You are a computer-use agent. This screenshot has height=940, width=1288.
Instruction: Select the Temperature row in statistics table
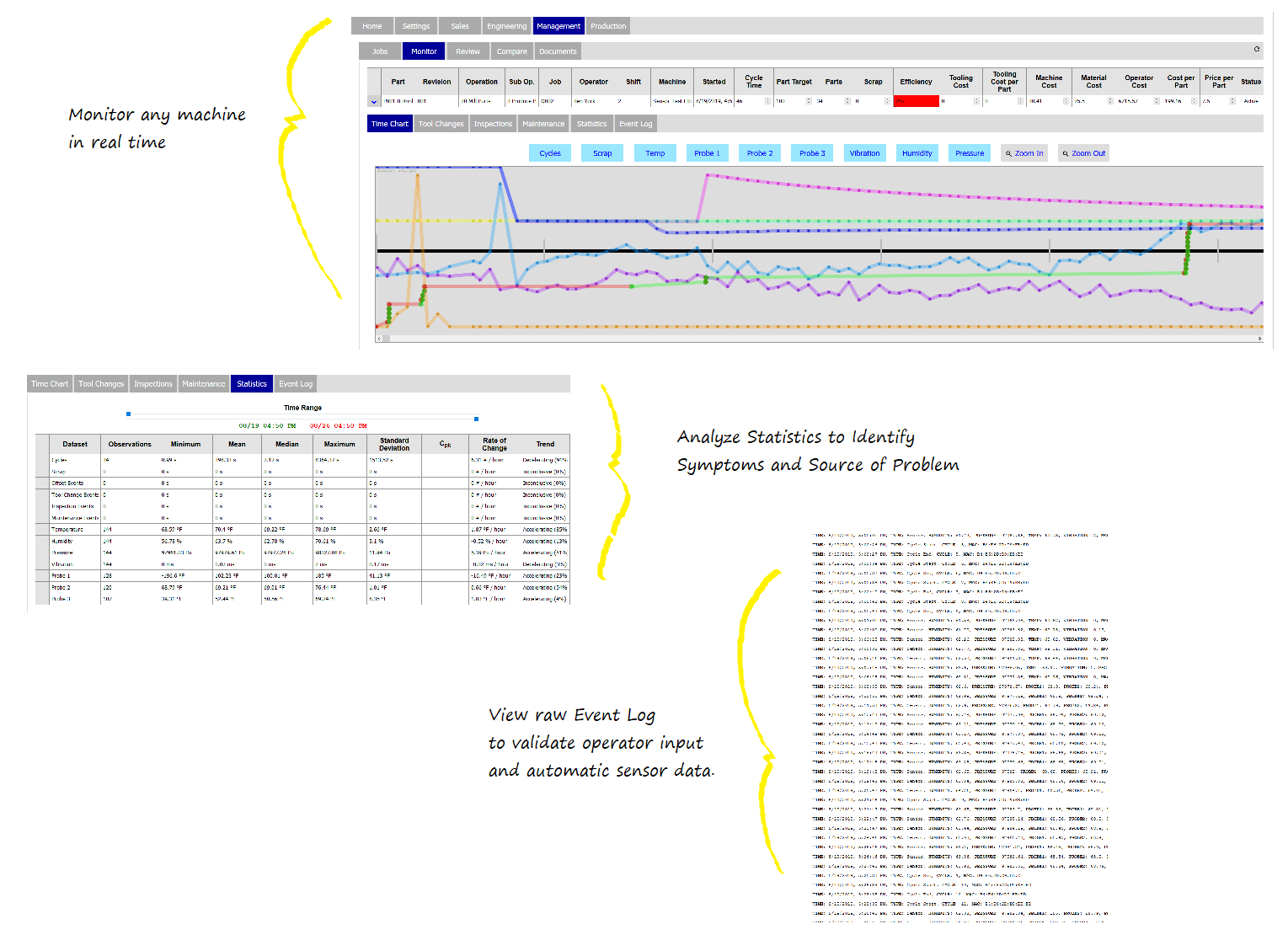coord(303,530)
